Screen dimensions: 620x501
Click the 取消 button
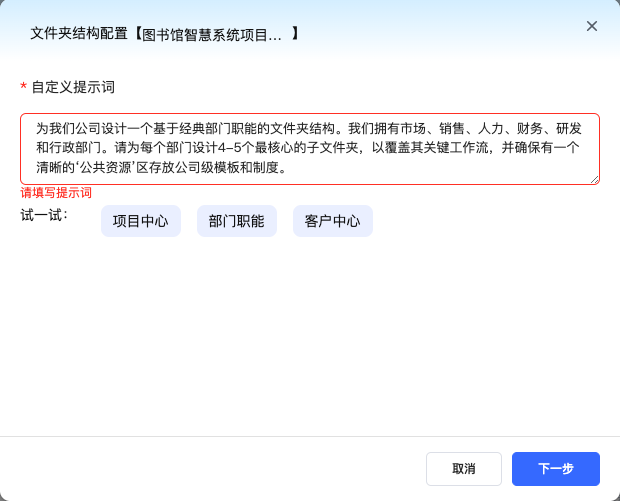(464, 469)
